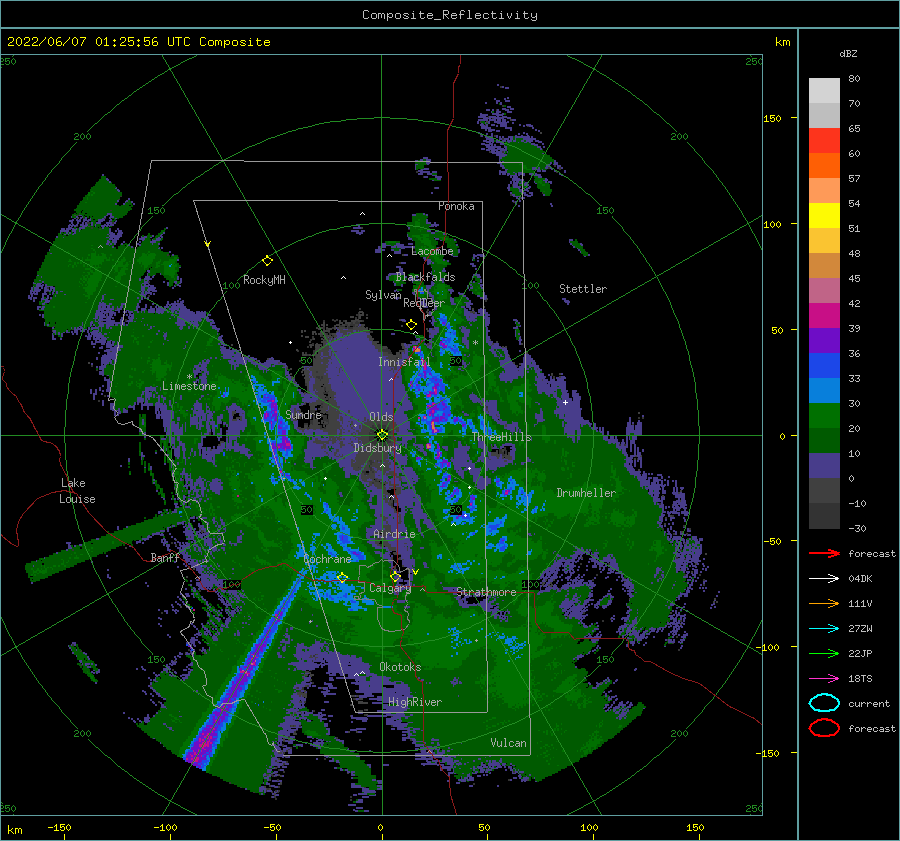Viewport: 900px width, 841px height.
Task: Click the white 04DK arrow in the legend
Action: 824,579
